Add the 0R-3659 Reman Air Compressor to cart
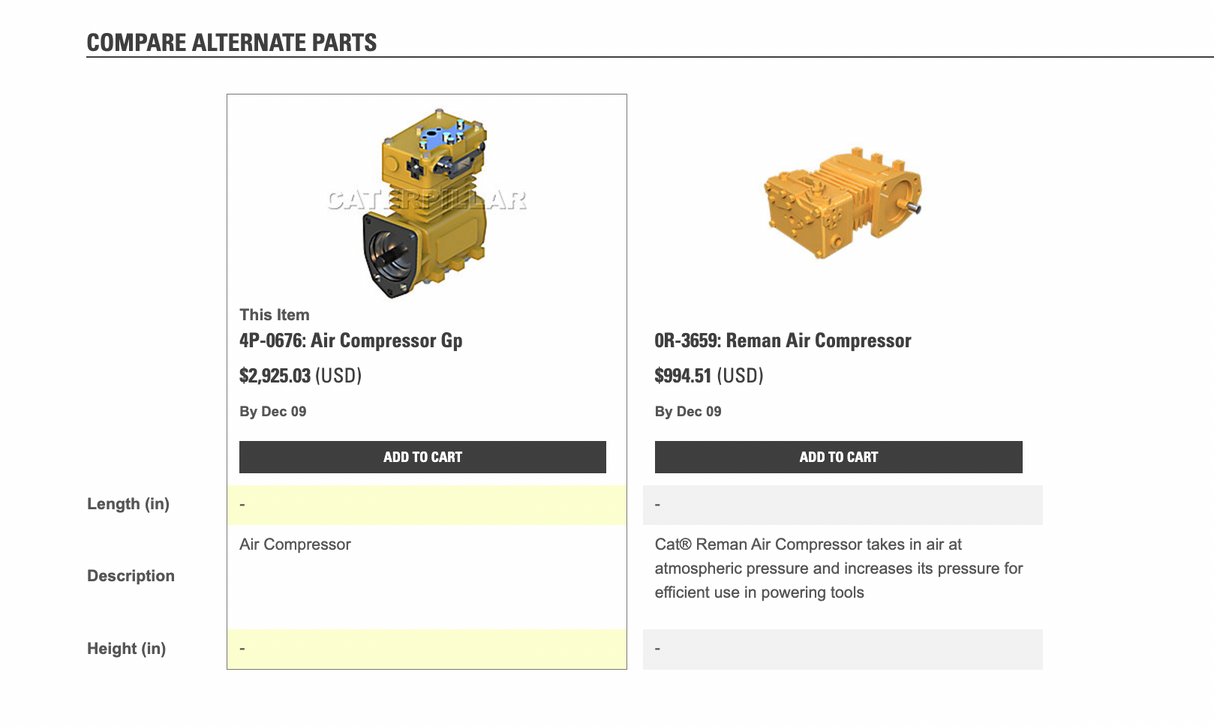 838,457
